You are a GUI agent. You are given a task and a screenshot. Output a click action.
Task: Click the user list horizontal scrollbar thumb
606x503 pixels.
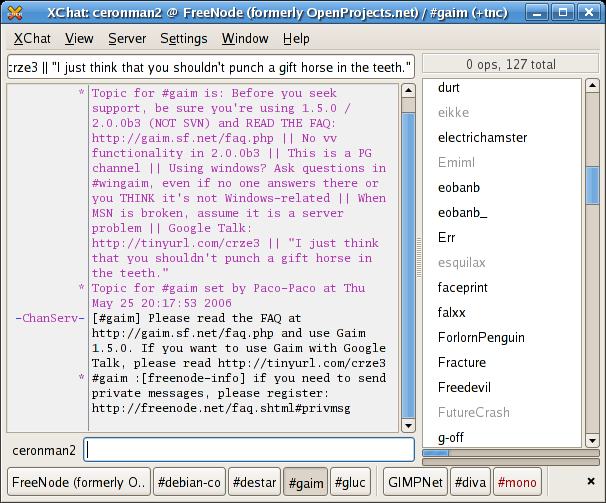[x=436, y=452]
